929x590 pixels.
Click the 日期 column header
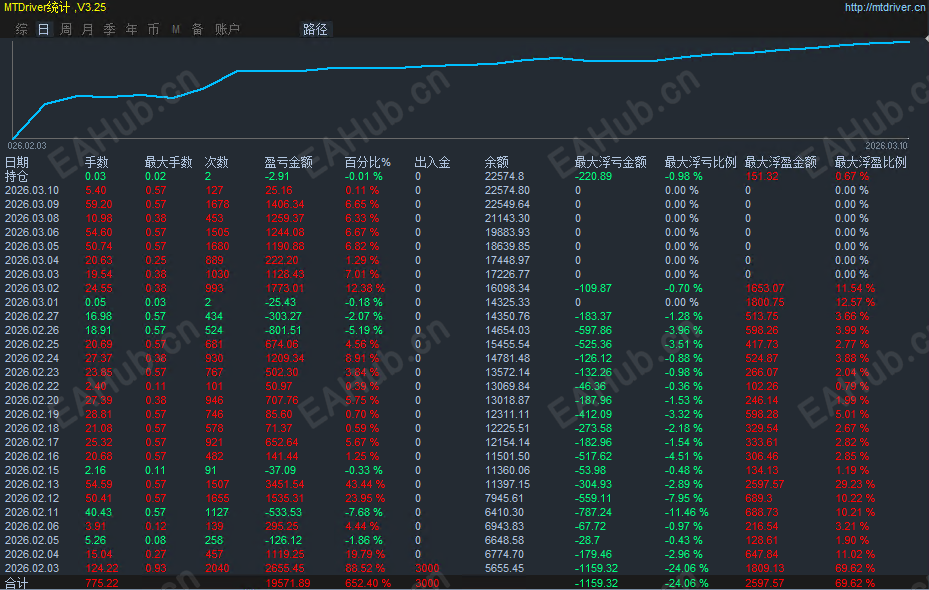coord(17,162)
